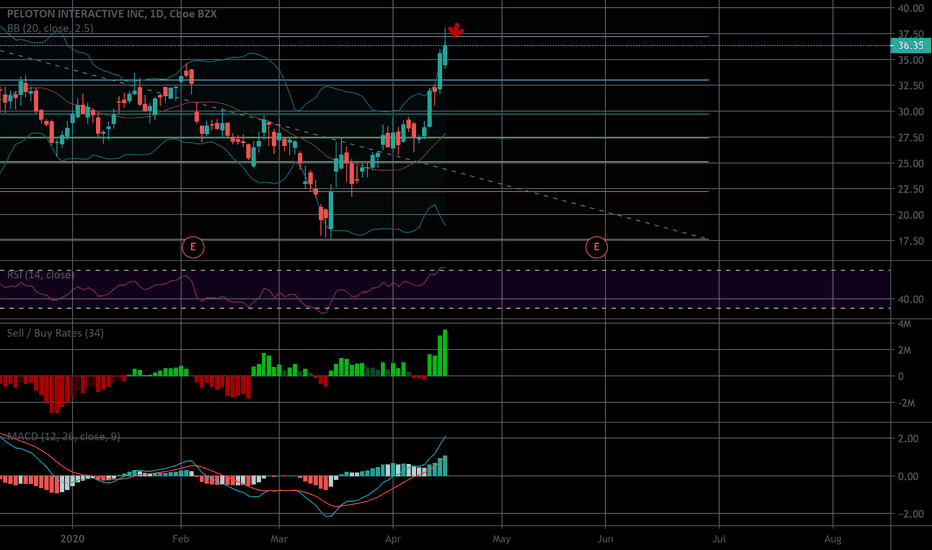Screen dimensions: 932x550
Task: Click the 25.00 price axis label
Action: (911, 164)
